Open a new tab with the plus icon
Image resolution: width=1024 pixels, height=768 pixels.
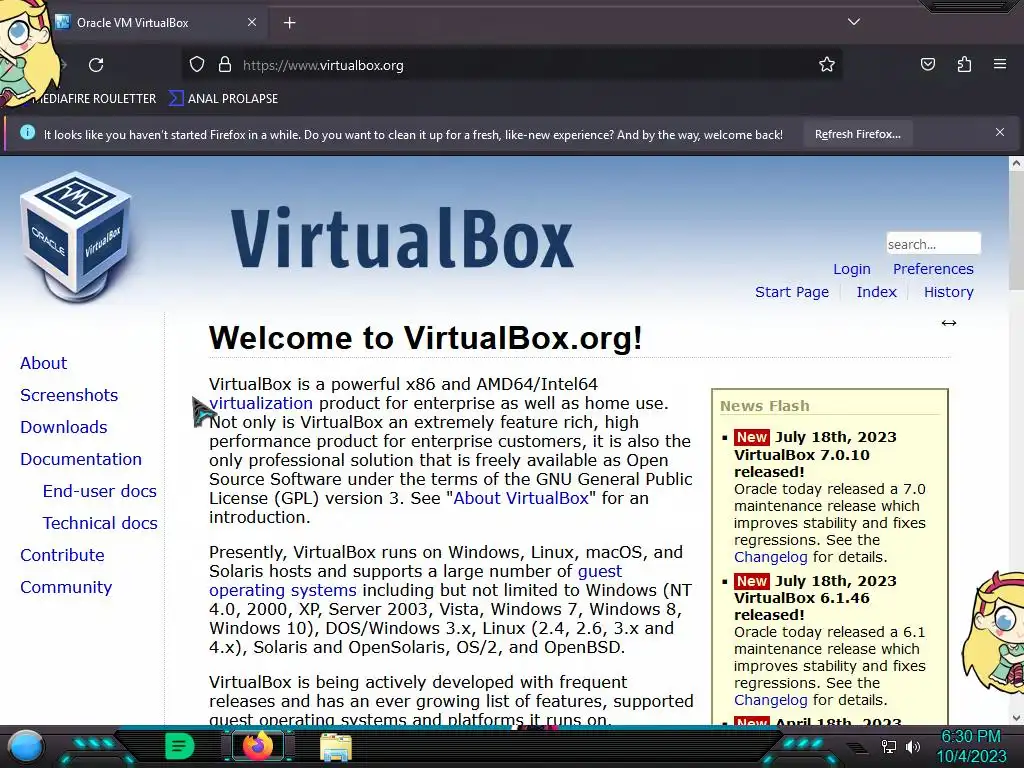click(x=289, y=23)
